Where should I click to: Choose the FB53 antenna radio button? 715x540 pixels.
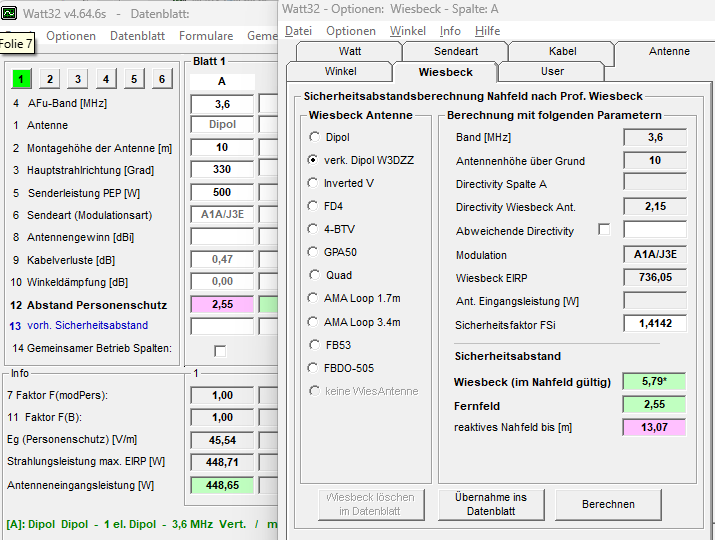click(314, 345)
